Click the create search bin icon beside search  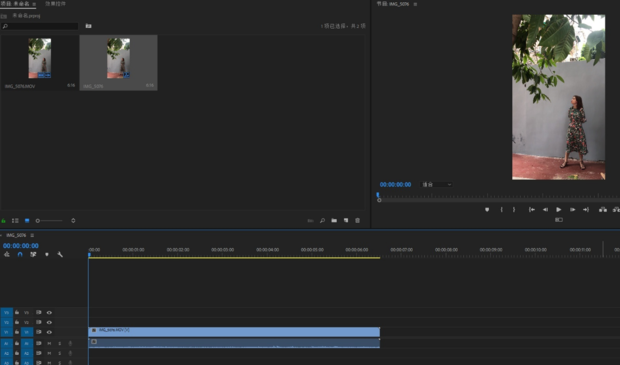(89, 26)
